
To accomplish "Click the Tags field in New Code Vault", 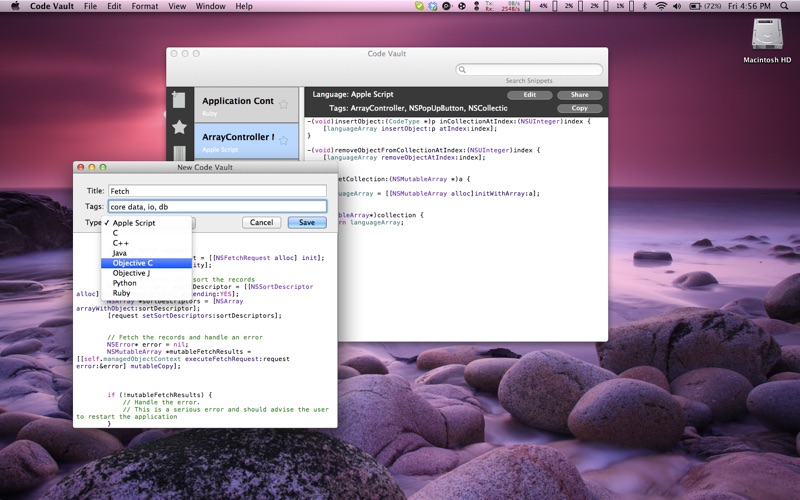I will (217, 206).
